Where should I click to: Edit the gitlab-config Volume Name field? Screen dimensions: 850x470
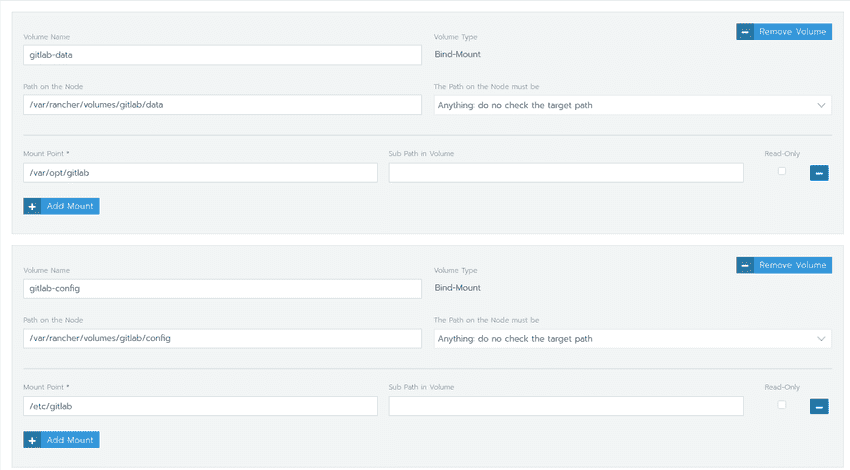click(x=222, y=288)
